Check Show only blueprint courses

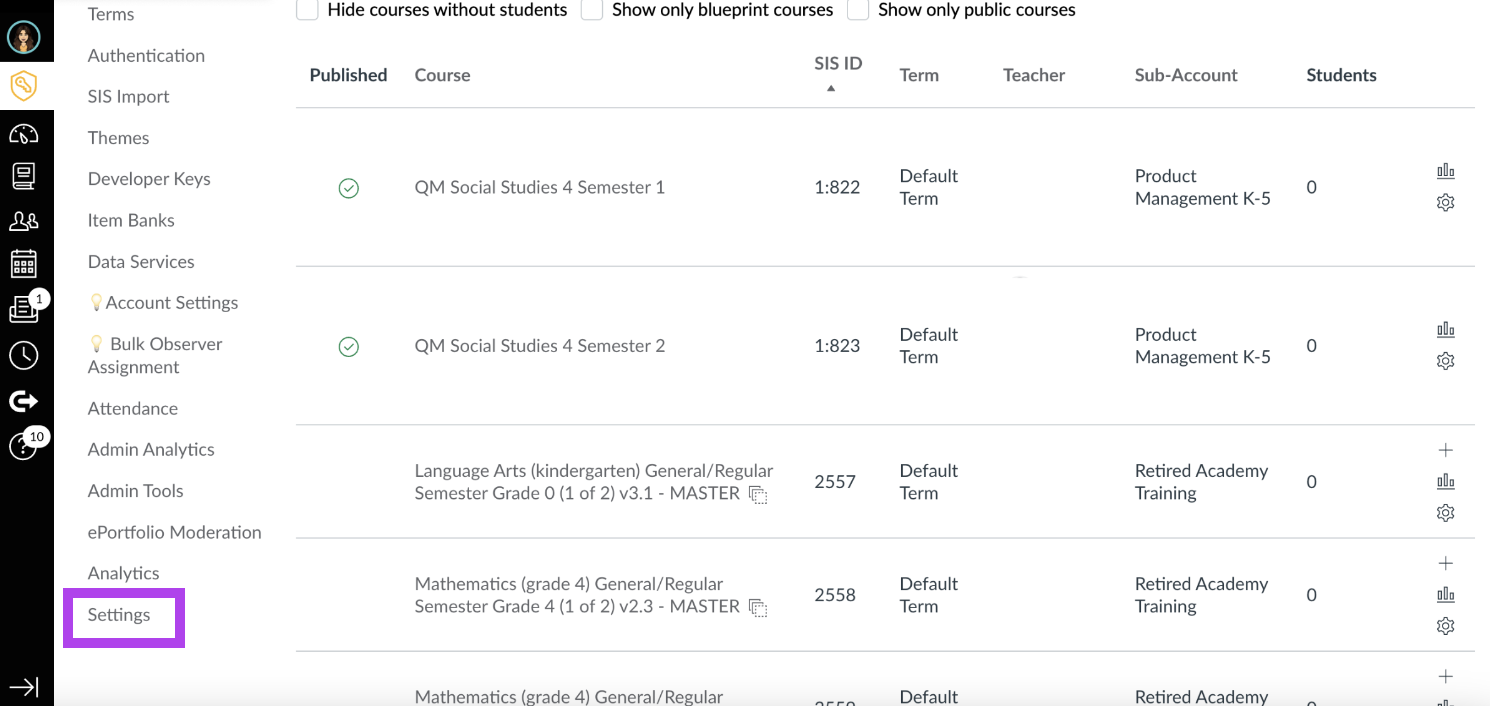(592, 10)
